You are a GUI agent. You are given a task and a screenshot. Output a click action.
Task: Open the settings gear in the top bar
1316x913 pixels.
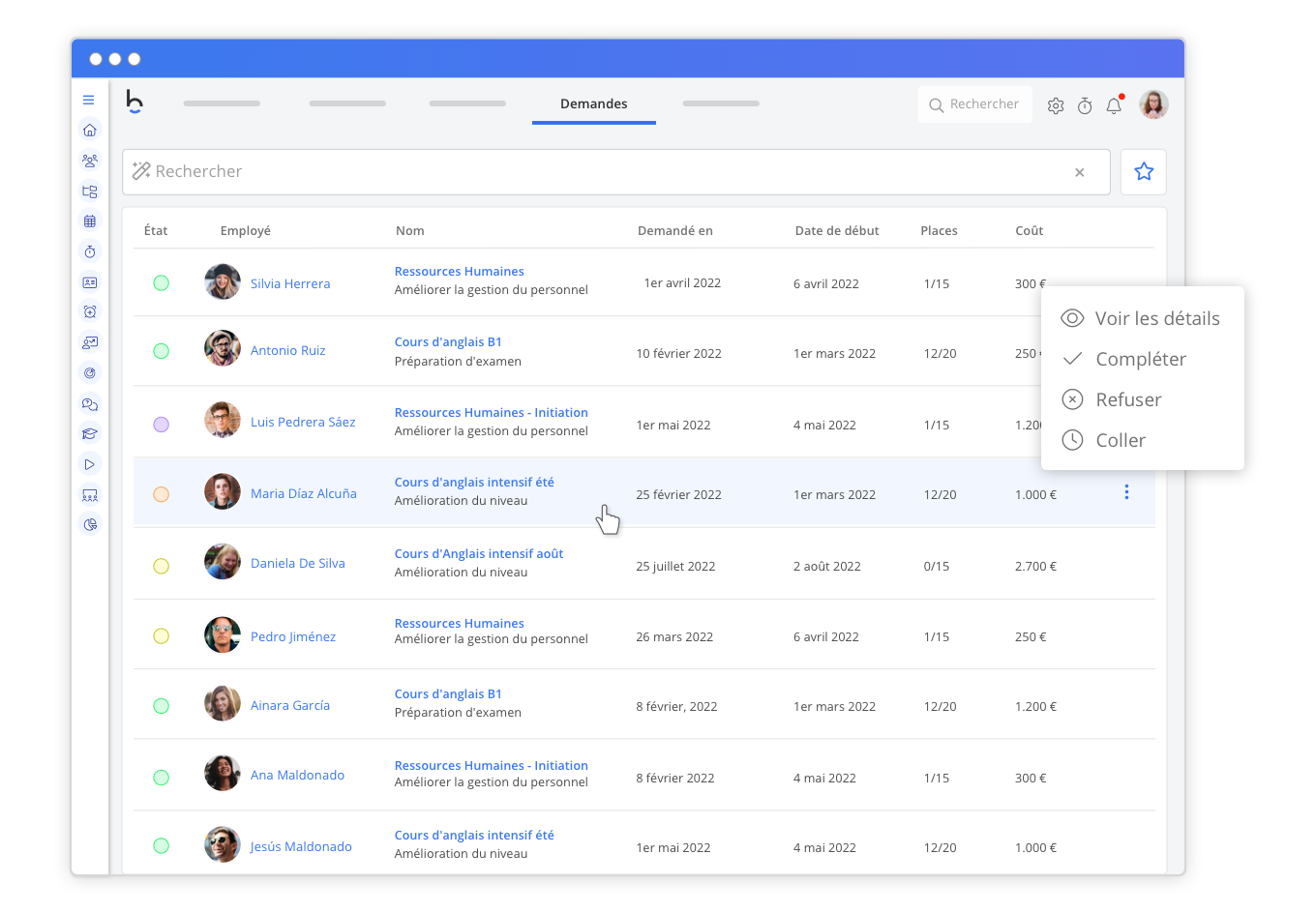[1056, 104]
